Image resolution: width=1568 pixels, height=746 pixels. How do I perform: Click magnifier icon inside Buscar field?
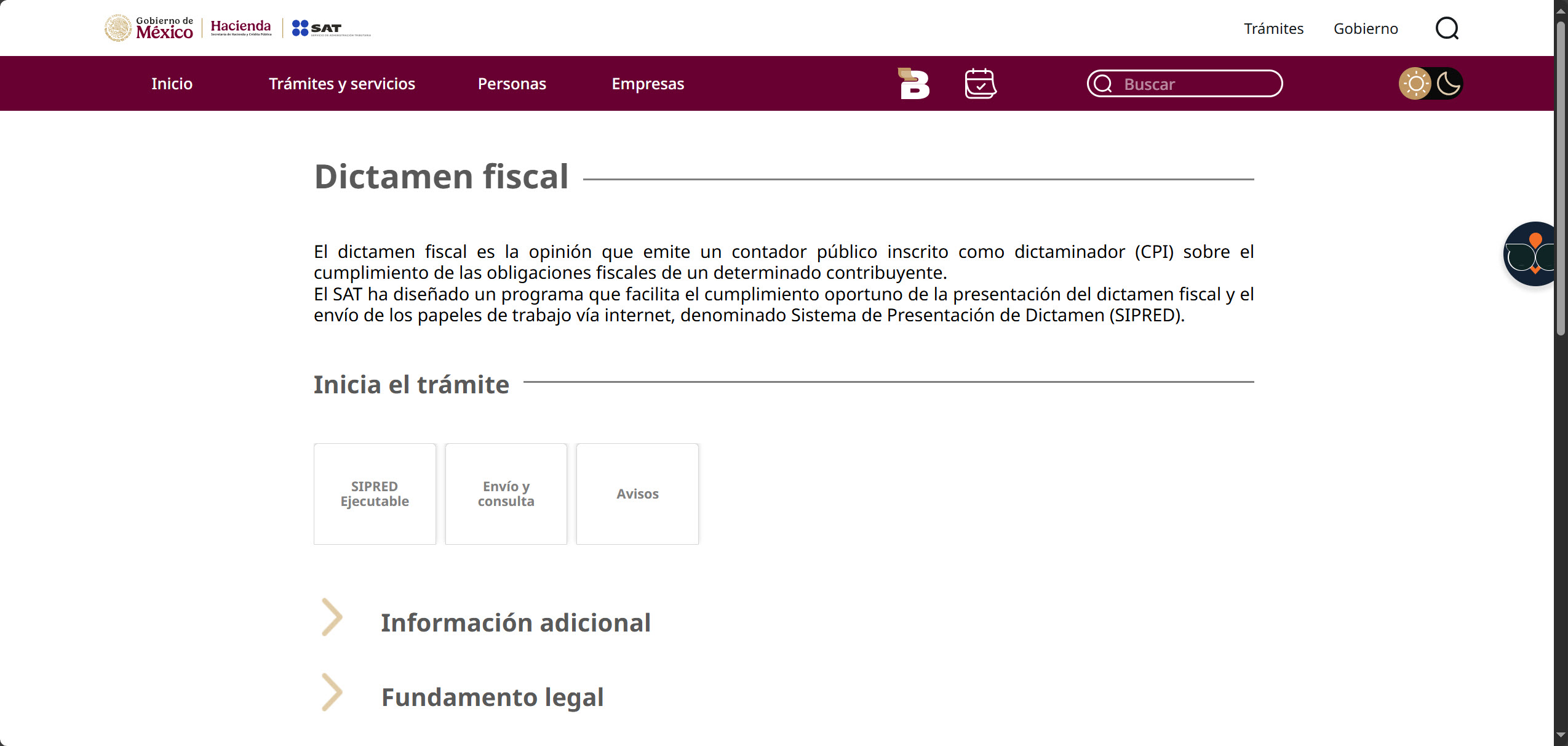(x=1104, y=84)
